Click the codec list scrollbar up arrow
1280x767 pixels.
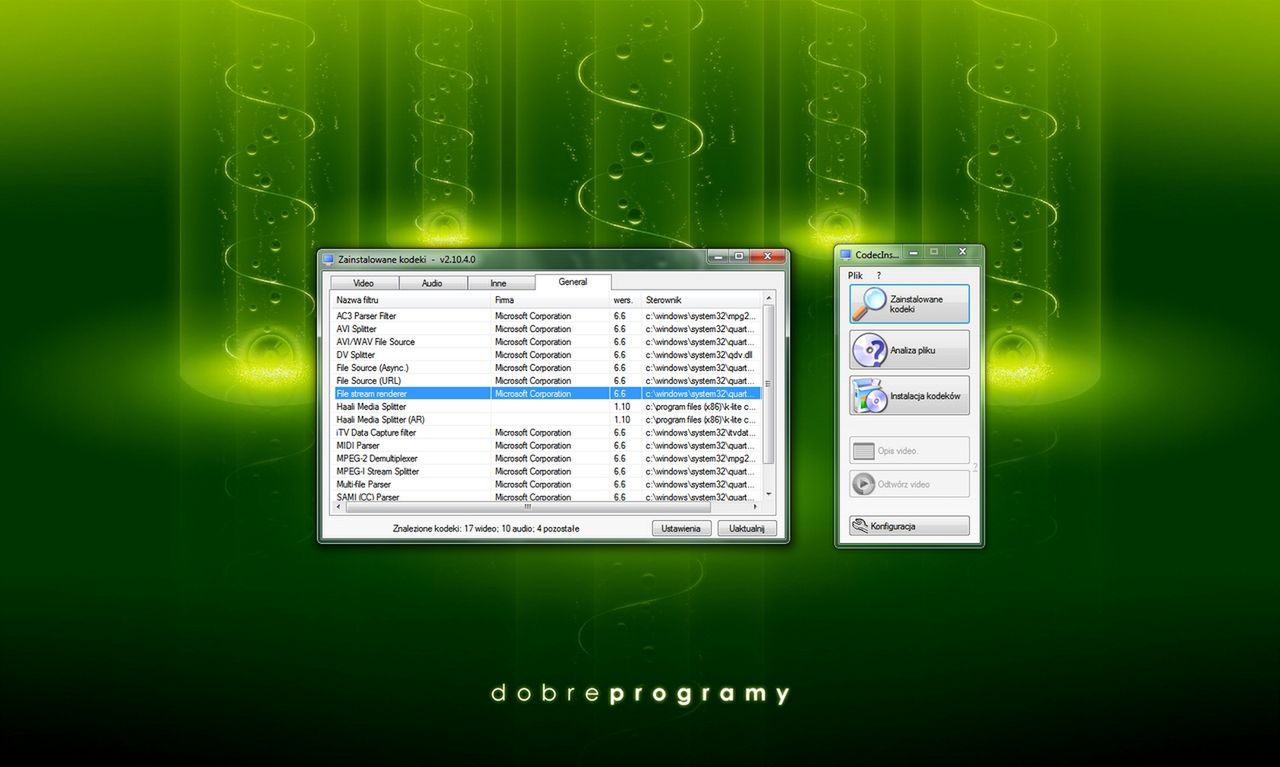(769, 298)
